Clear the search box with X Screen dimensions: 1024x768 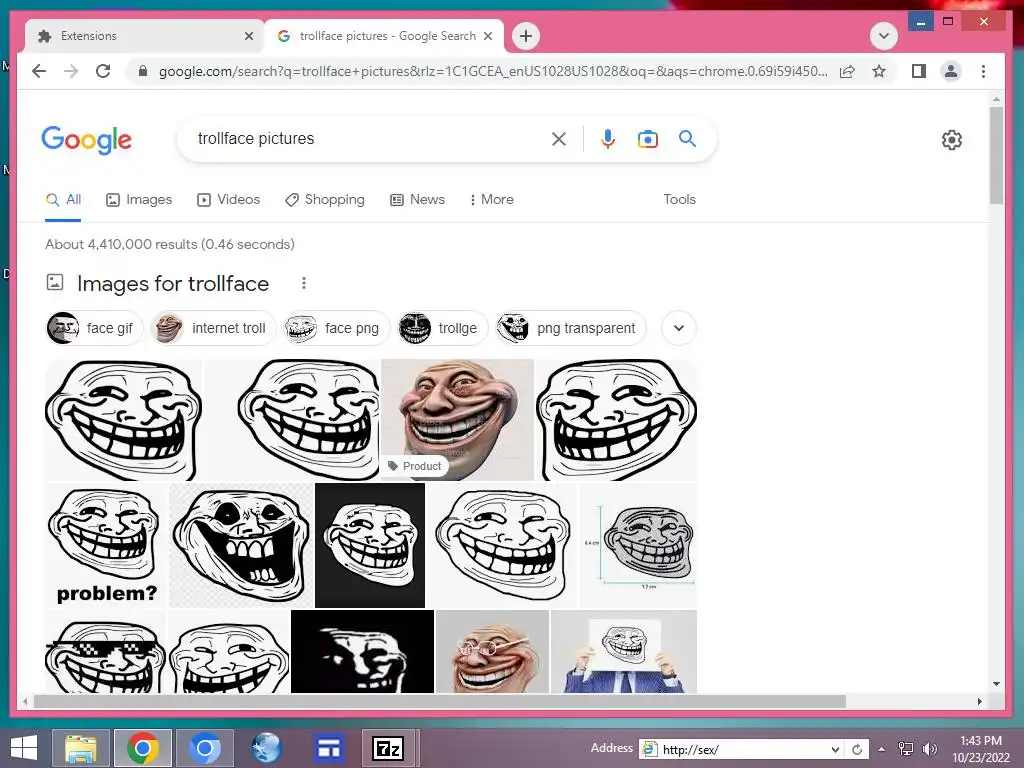click(x=558, y=138)
